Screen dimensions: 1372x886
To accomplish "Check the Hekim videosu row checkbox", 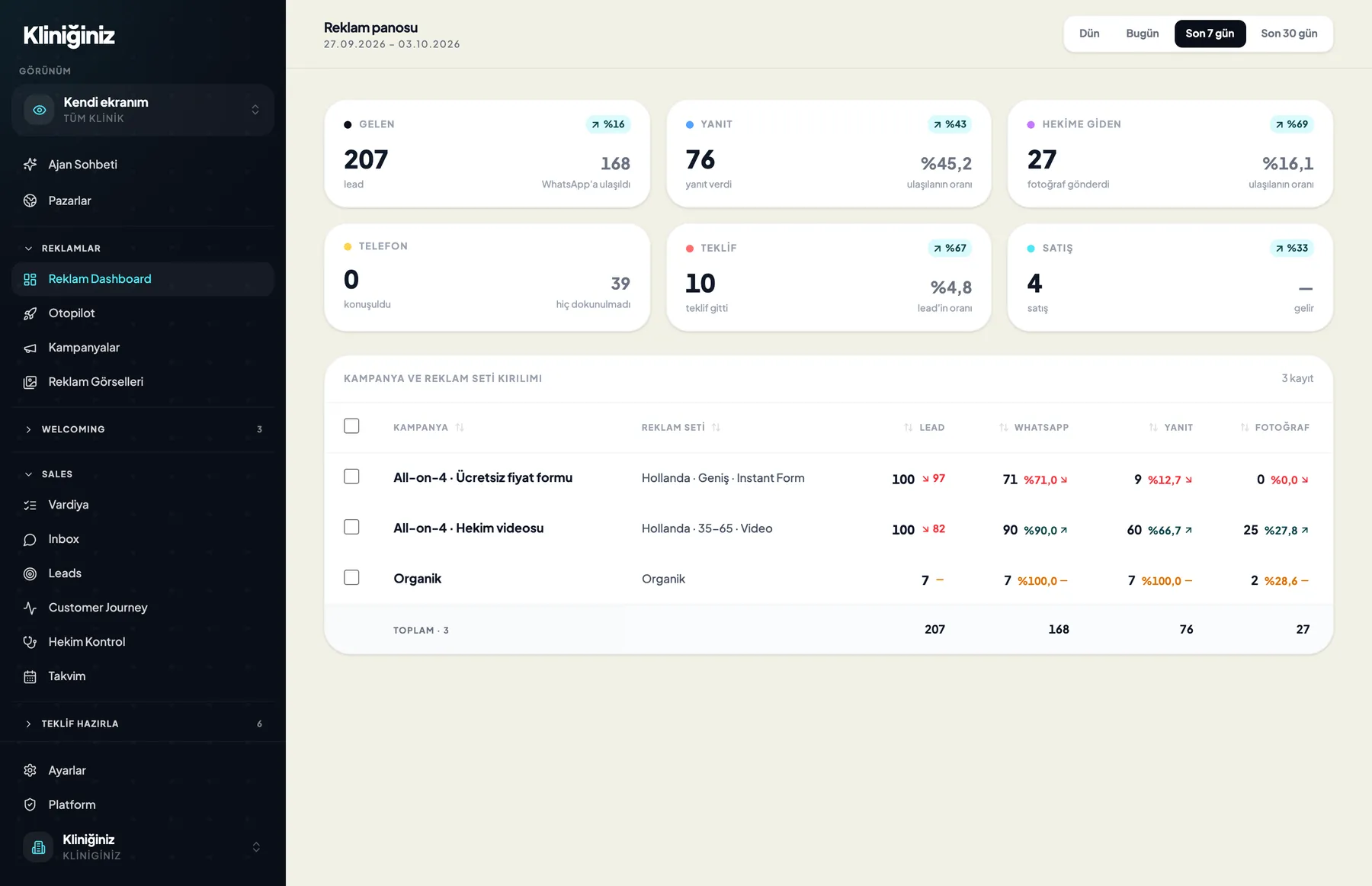I will coord(351,527).
